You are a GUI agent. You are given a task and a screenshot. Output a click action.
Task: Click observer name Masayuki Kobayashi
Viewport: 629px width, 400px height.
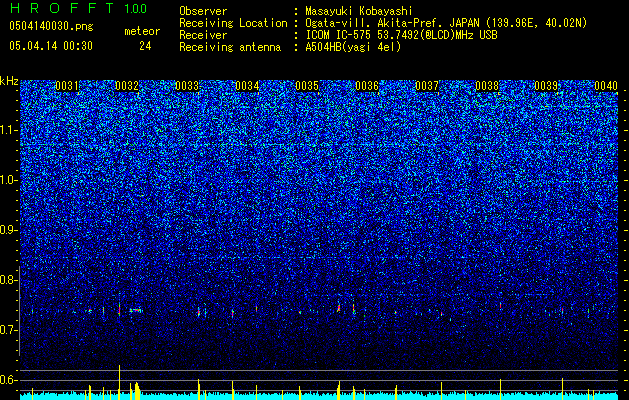coord(359,11)
